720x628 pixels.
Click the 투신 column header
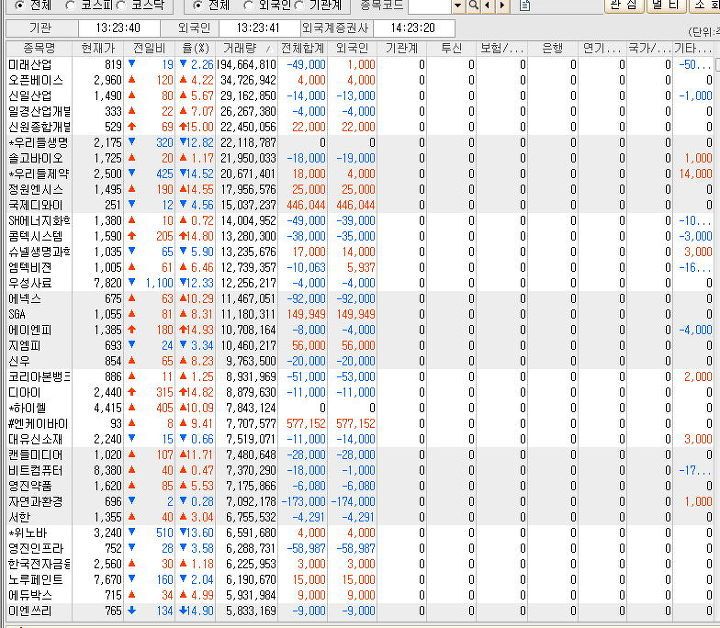tap(451, 48)
